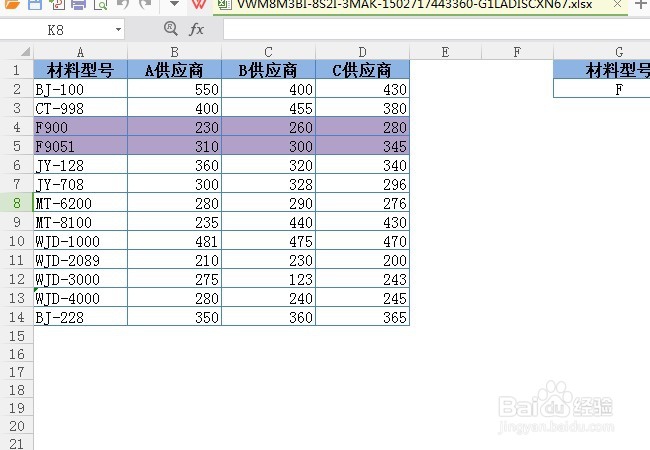Viewport: 650px width, 450px height.
Task: Click header cell 材料型号 in column A
Action: pyautogui.click(x=80, y=70)
